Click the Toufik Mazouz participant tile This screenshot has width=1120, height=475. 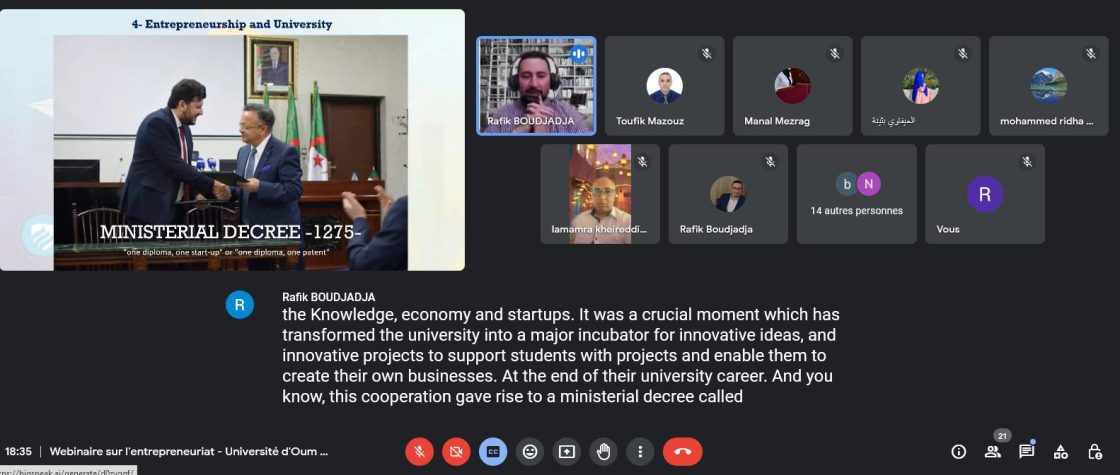[664, 86]
